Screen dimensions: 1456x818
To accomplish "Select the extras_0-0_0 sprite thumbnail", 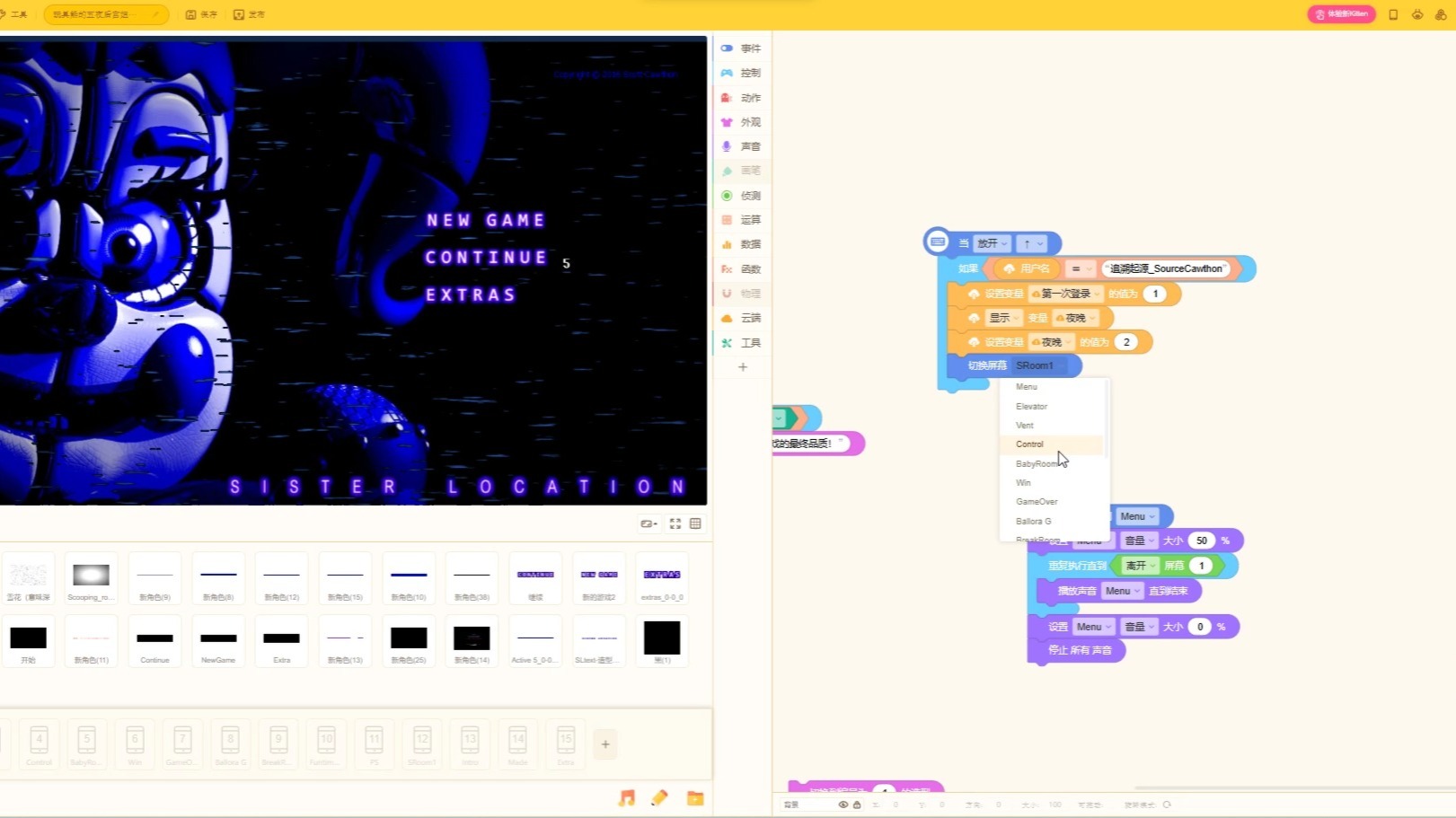I will 662,577.
